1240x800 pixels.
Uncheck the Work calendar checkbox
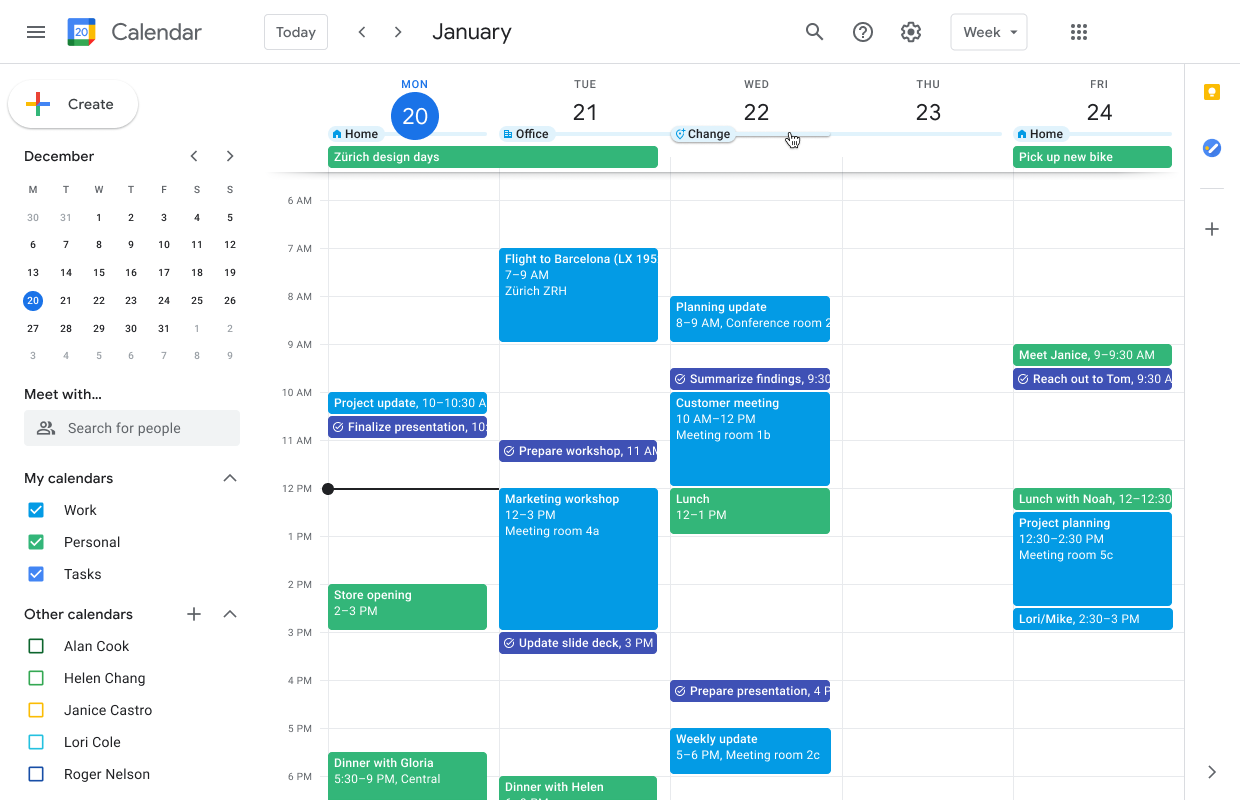(36, 510)
